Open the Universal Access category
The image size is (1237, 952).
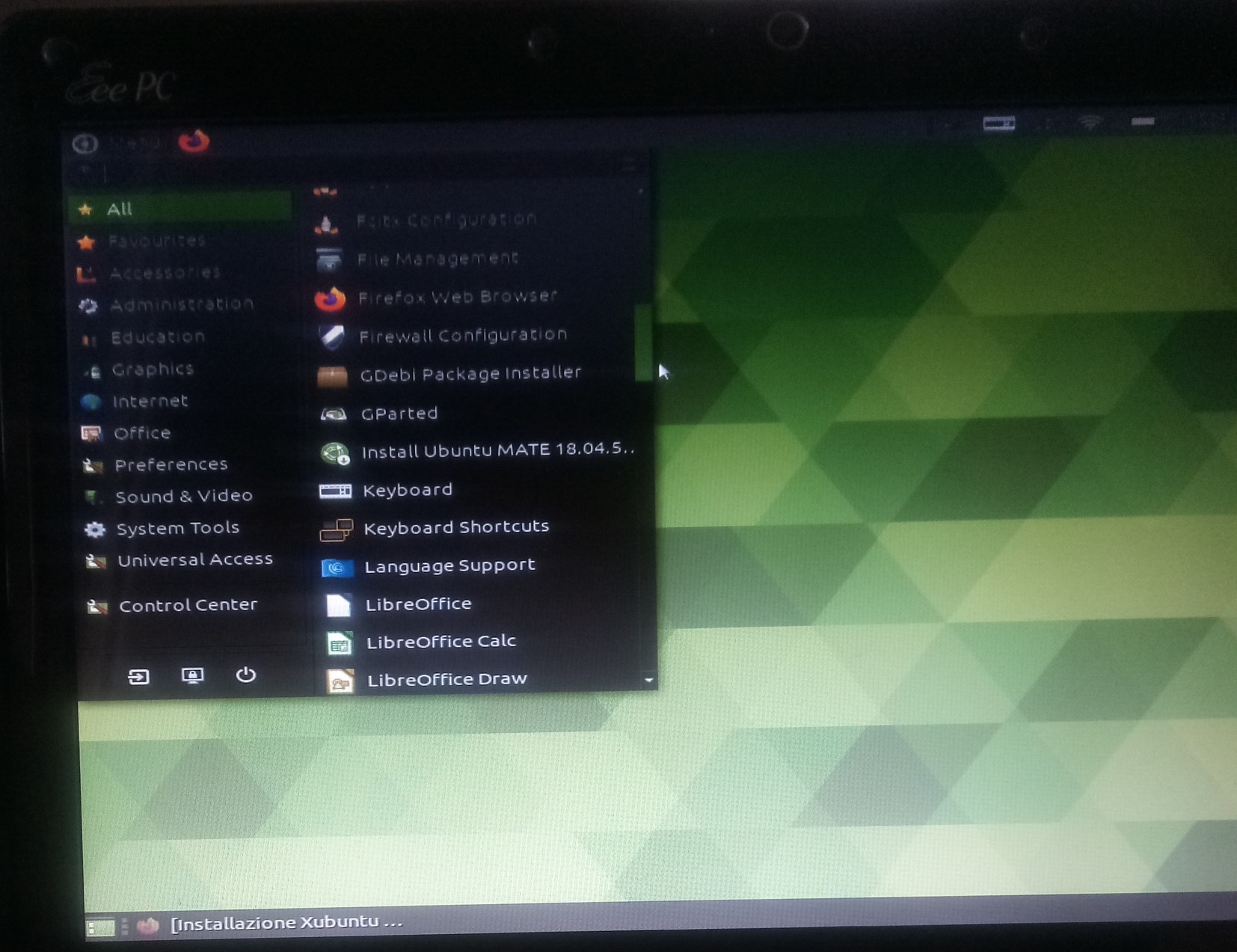180,560
